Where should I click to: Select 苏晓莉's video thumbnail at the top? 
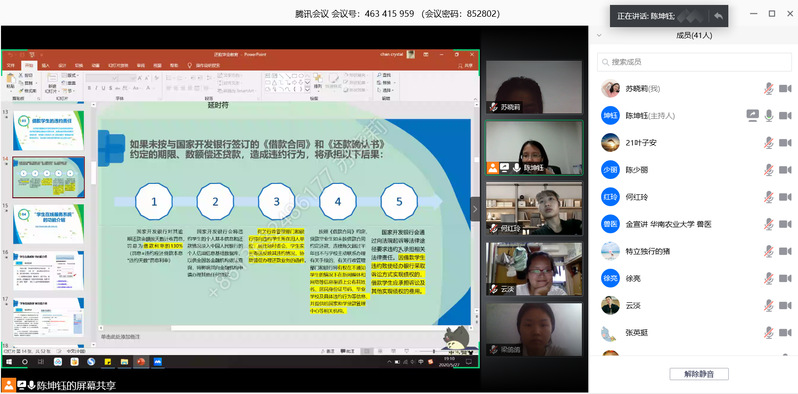click(x=533, y=87)
